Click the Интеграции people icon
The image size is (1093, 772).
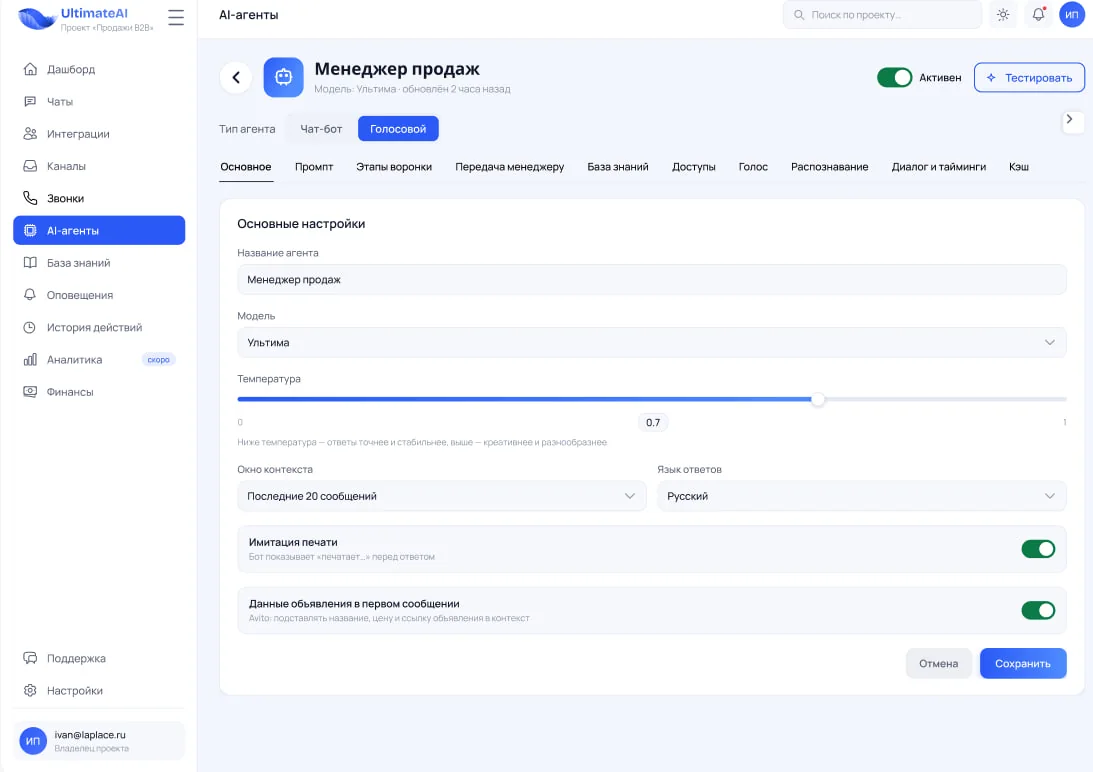[30, 133]
